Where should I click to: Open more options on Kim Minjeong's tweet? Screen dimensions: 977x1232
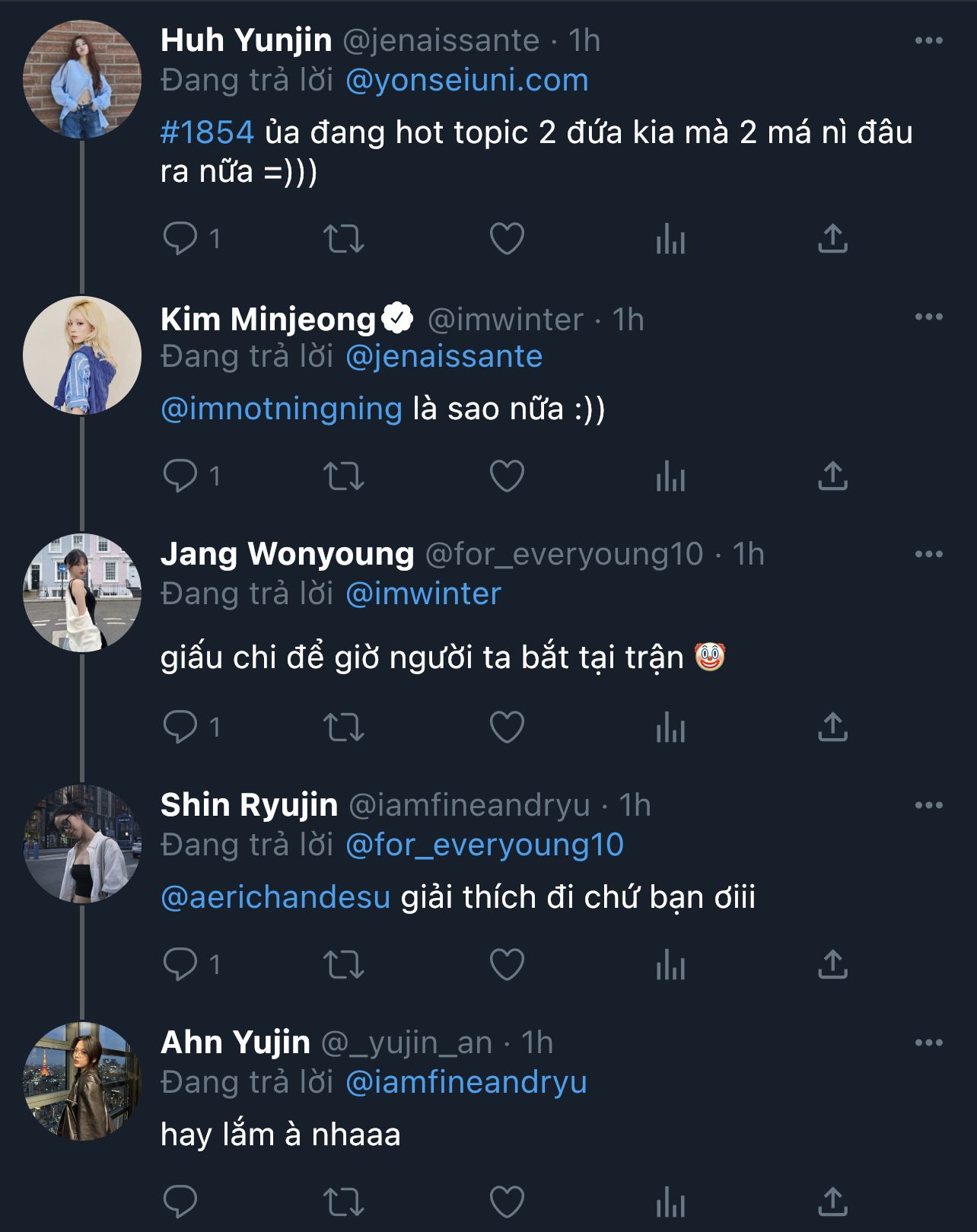[928, 317]
